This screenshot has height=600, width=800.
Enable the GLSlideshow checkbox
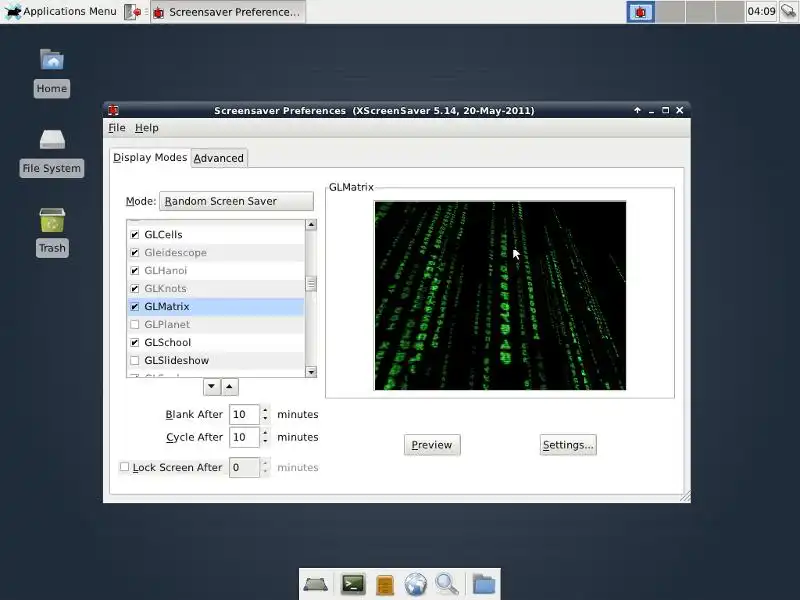[x=135, y=360]
